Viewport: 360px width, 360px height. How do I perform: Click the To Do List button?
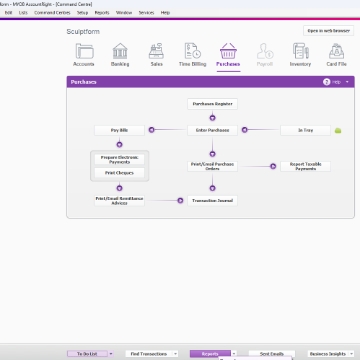click(x=87, y=354)
